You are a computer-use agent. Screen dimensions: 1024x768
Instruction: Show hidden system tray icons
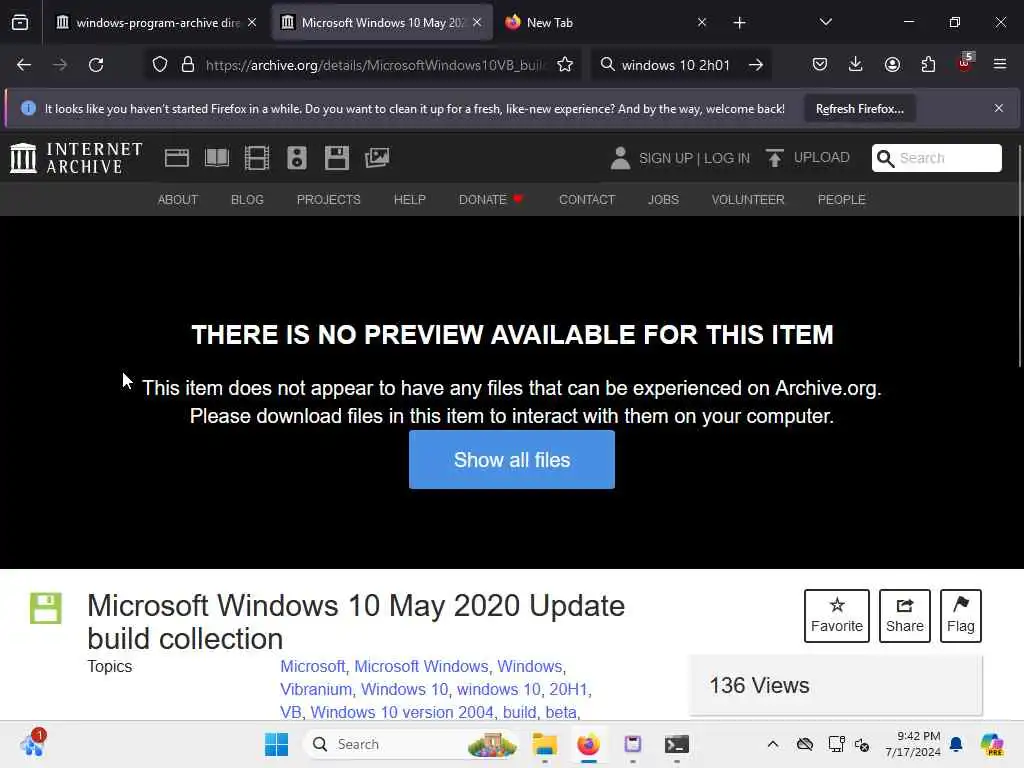773,744
